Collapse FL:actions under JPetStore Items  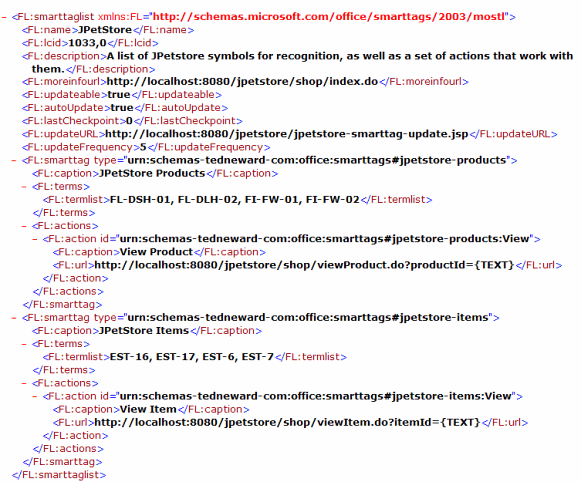point(24,383)
